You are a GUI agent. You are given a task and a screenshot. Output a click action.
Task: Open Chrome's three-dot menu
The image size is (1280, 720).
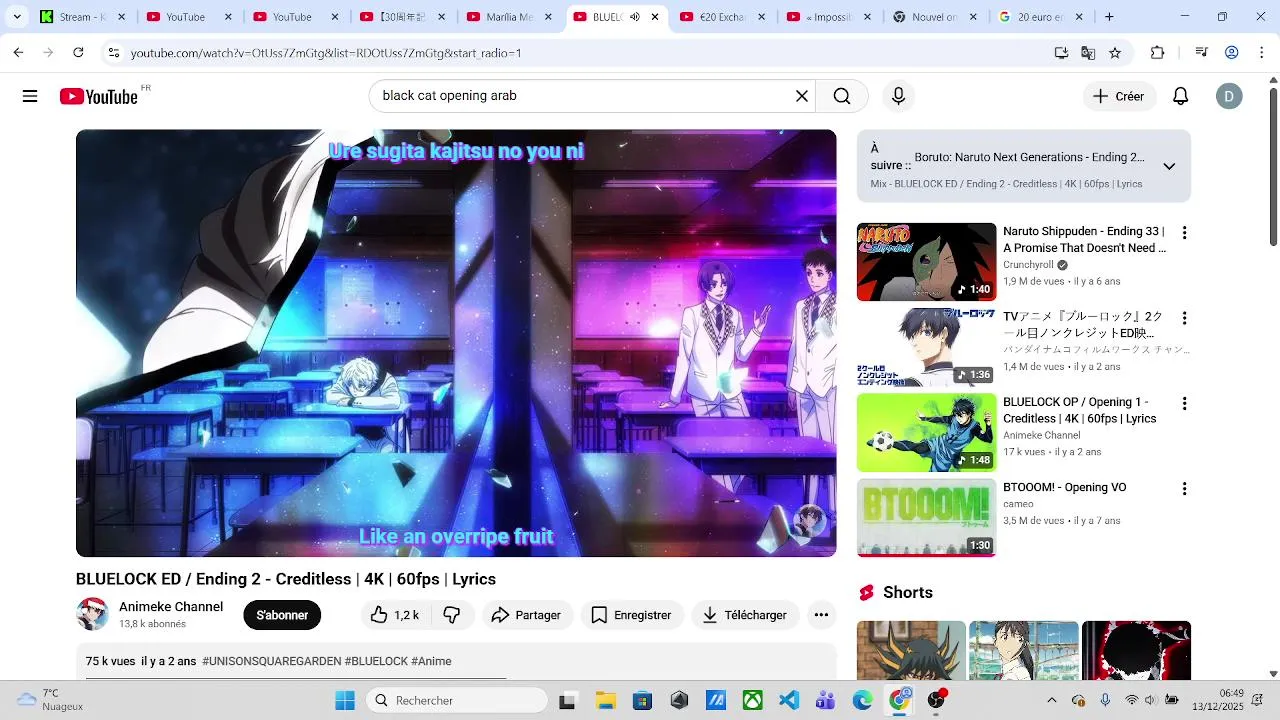coord(1262,53)
